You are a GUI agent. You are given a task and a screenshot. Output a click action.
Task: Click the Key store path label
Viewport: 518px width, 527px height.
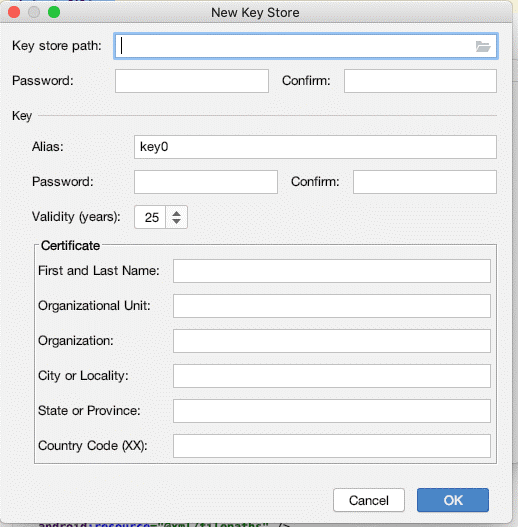[x=57, y=46]
